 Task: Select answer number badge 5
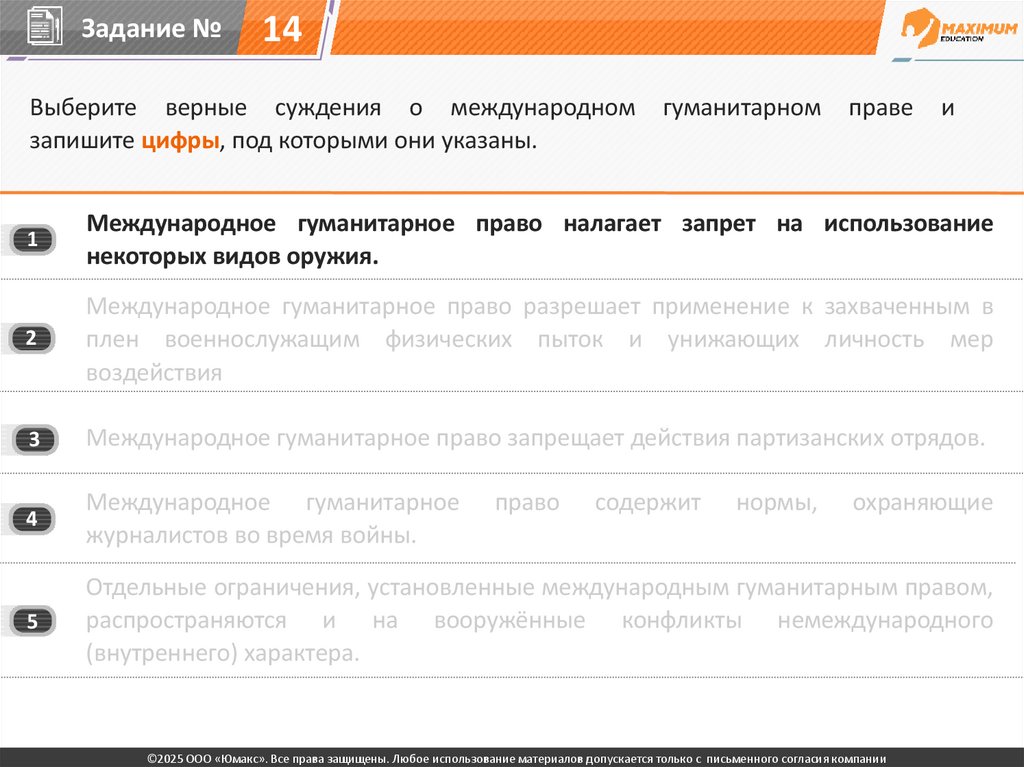33,621
